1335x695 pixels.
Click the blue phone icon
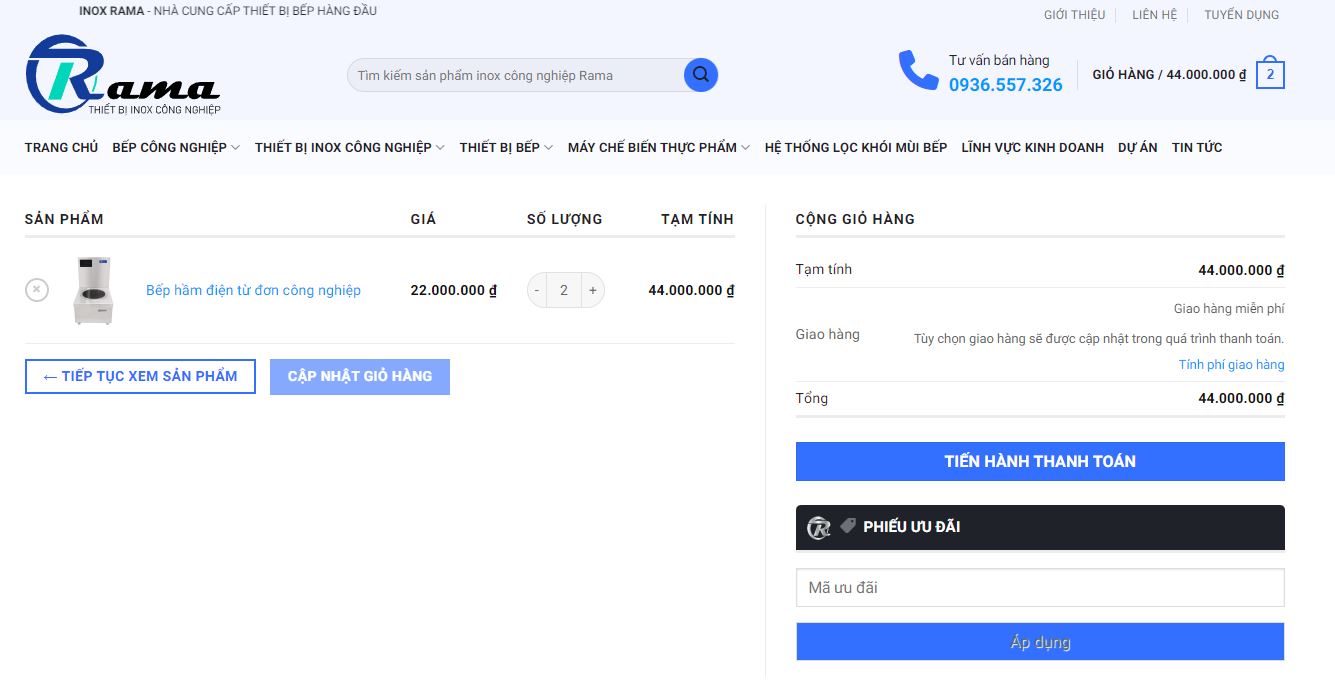coord(918,70)
